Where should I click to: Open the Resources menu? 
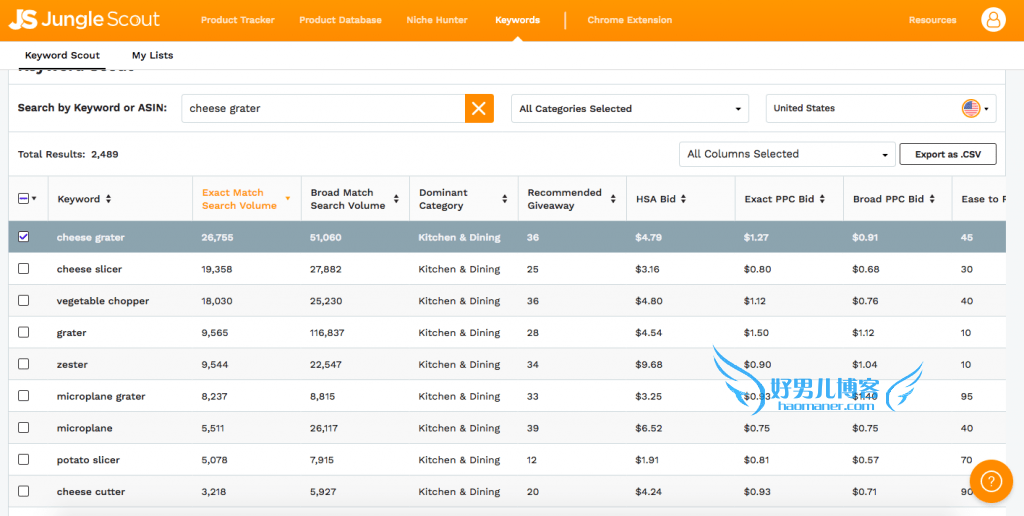933,20
